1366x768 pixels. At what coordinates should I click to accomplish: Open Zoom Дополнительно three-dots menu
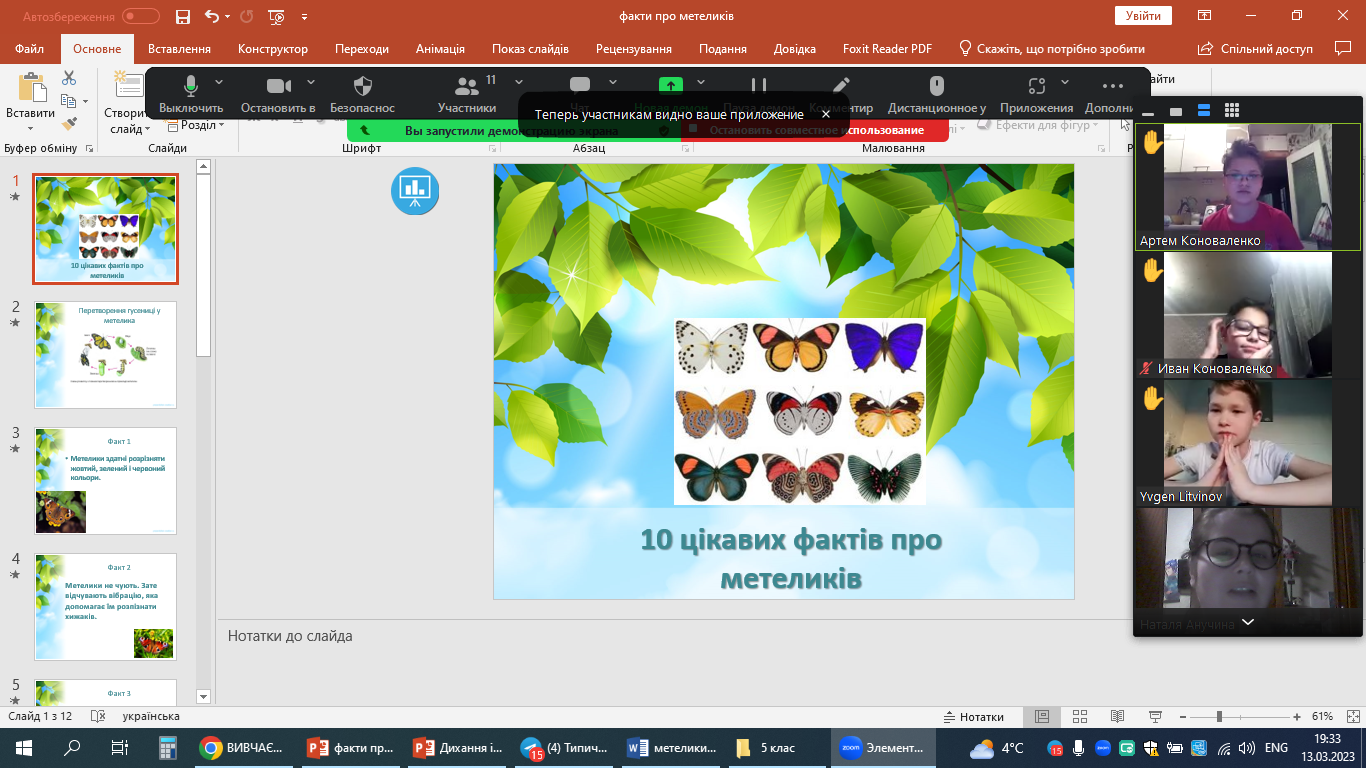click(x=1113, y=86)
